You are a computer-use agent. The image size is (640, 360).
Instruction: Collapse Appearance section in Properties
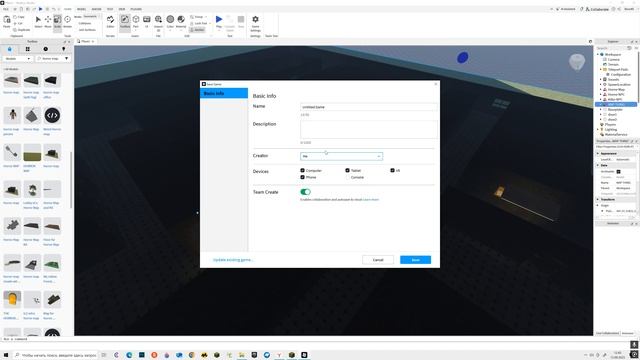click(x=598, y=153)
